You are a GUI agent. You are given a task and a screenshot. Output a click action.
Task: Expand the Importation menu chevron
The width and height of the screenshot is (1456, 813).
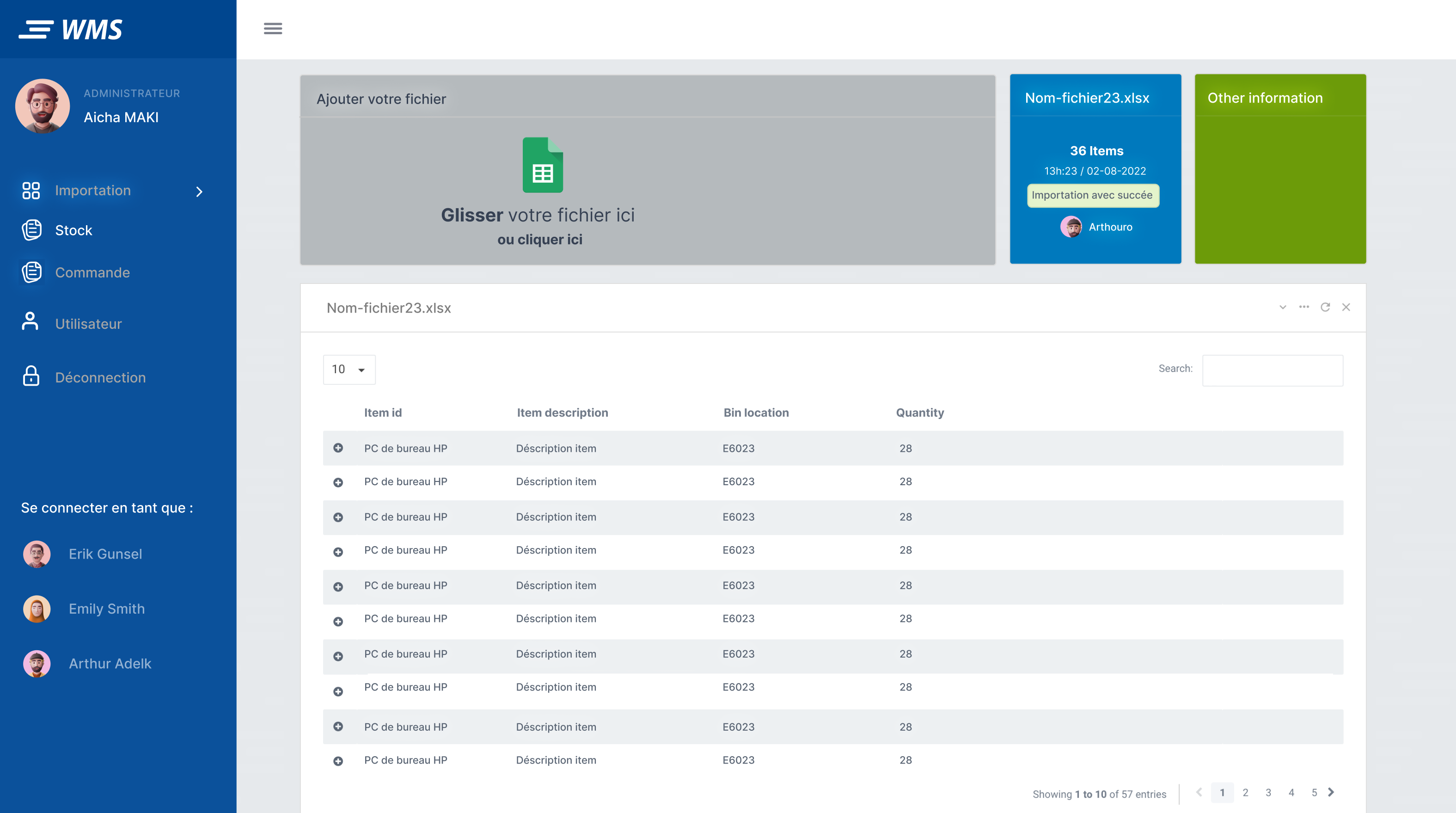[199, 191]
